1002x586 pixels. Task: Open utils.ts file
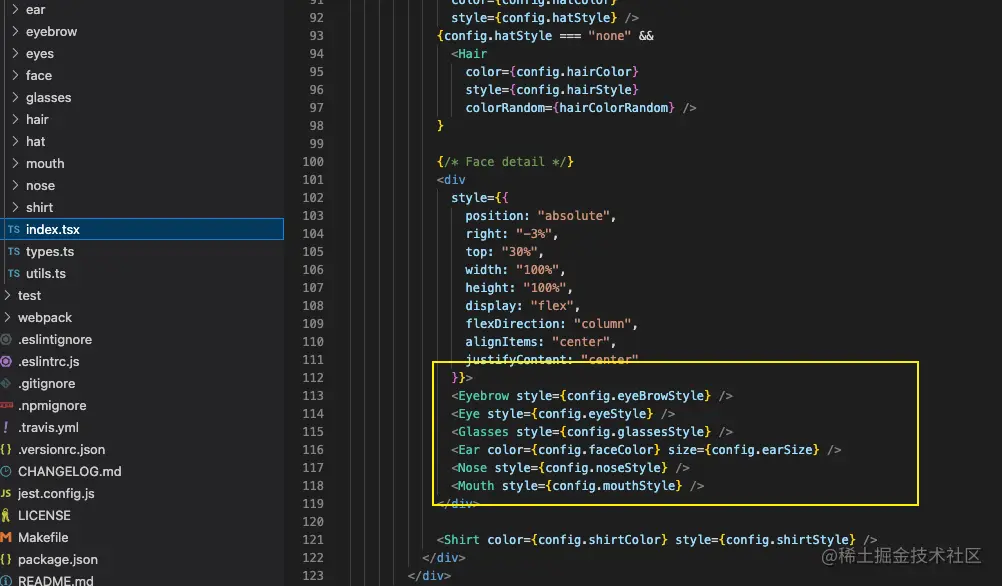45,274
